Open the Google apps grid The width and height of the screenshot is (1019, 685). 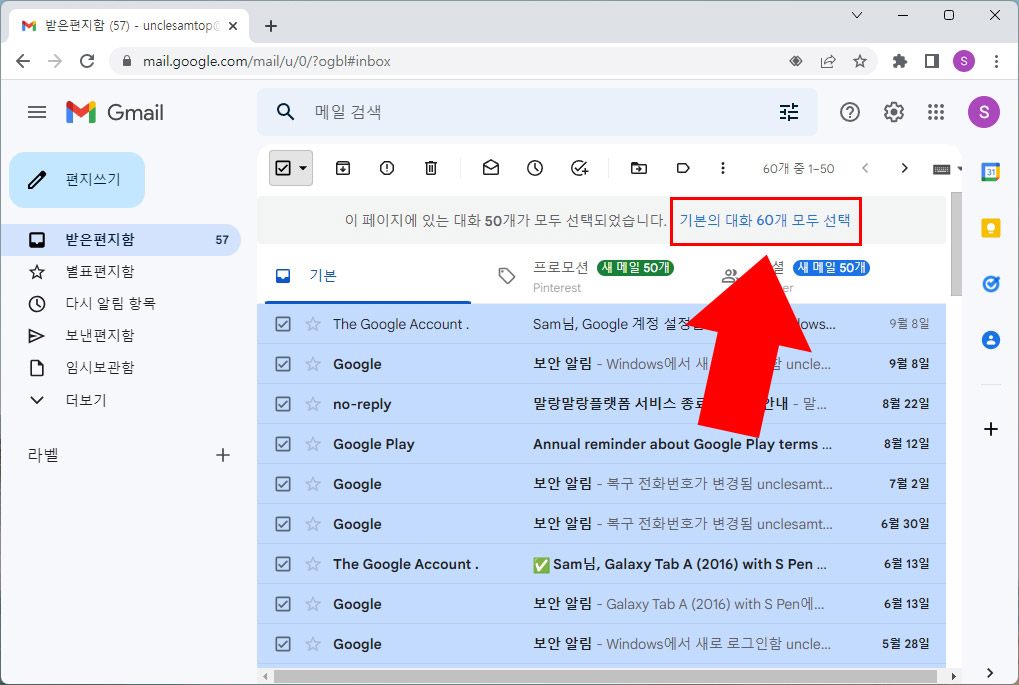point(936,112)
